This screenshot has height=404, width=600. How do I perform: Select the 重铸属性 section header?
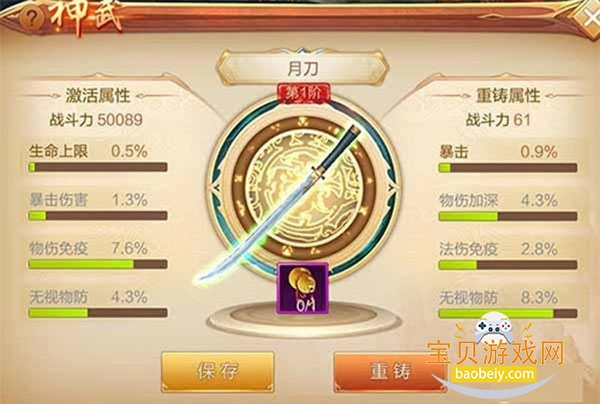[x=508, y=95]
